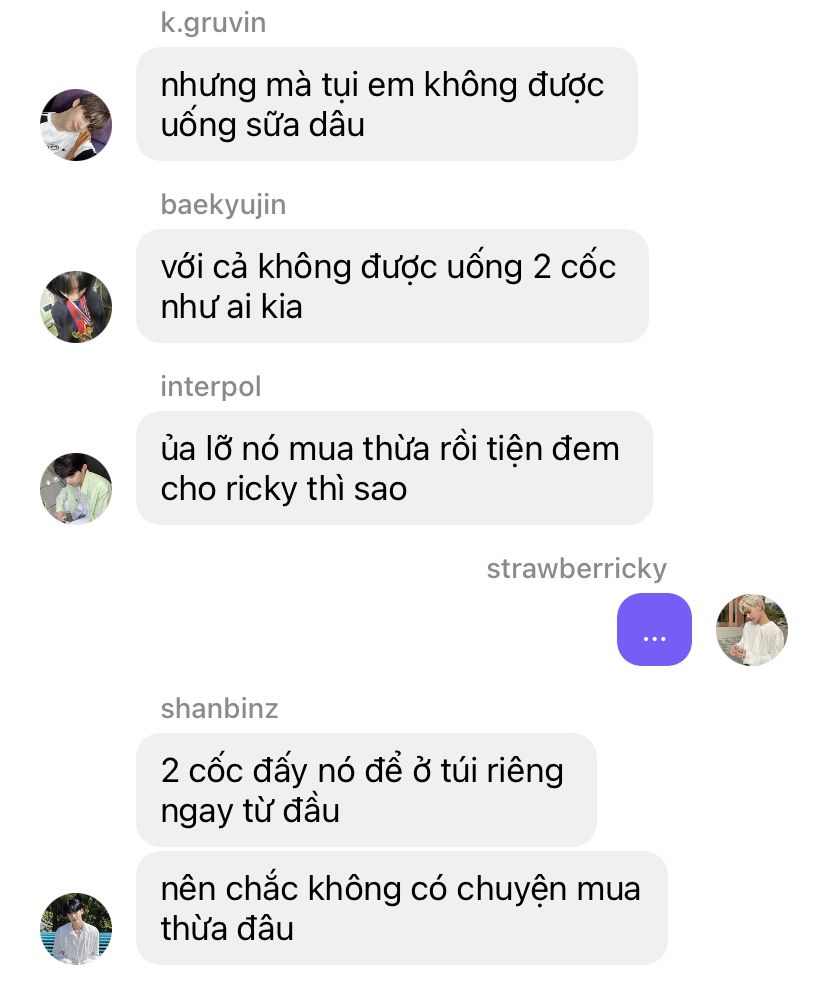This screenshot has height=981, width=828.
Task: Tap the shanbinz sender name
Action: (x=220, y=709)
